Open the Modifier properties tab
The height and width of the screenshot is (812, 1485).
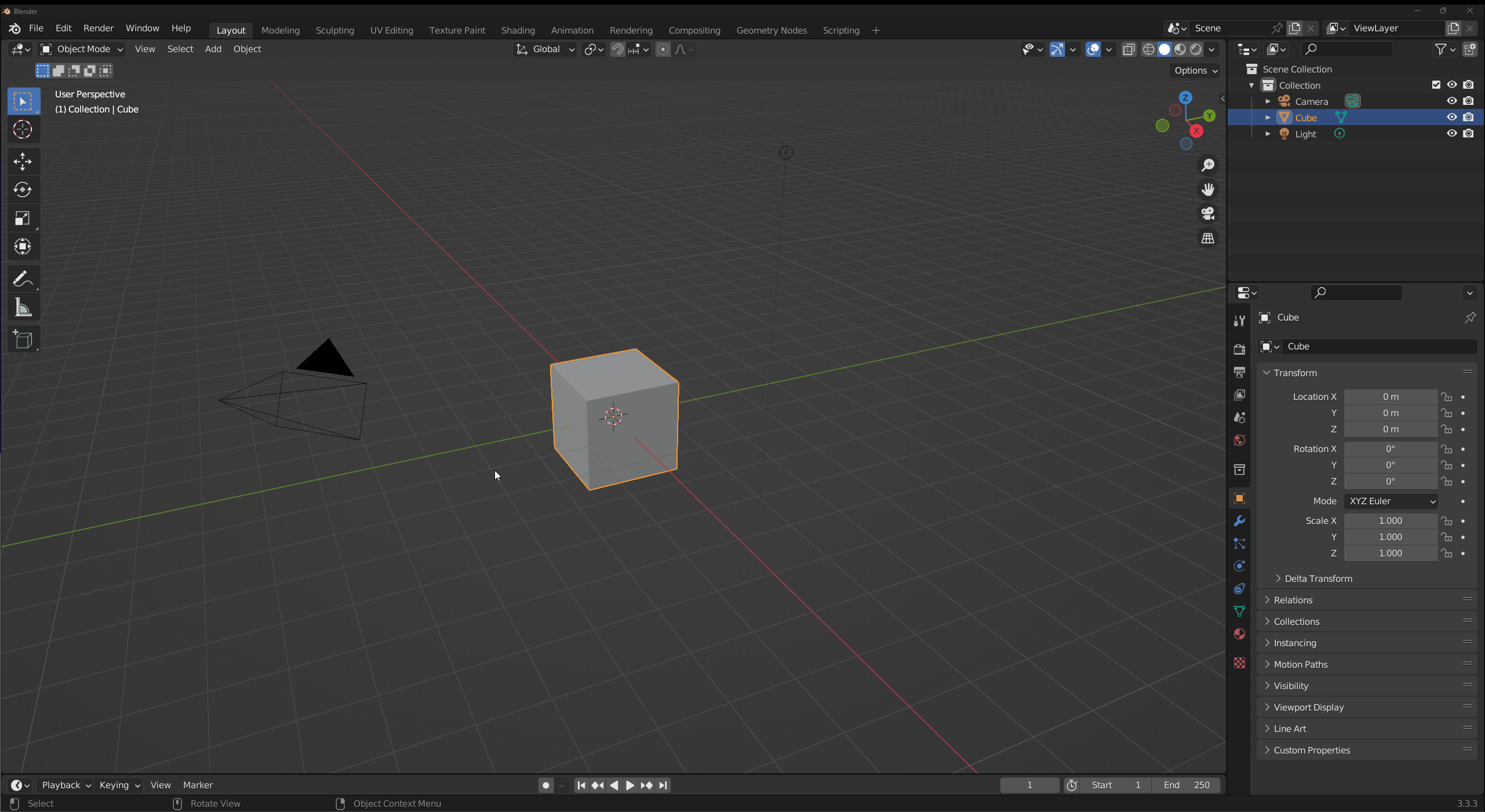pyautogui.click(x=1239, y=521)
